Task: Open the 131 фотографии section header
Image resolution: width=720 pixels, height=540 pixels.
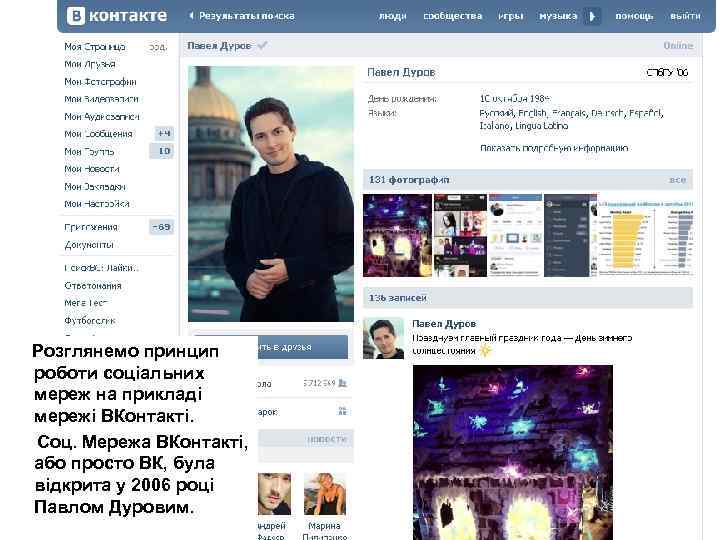Action: [528, 180]
